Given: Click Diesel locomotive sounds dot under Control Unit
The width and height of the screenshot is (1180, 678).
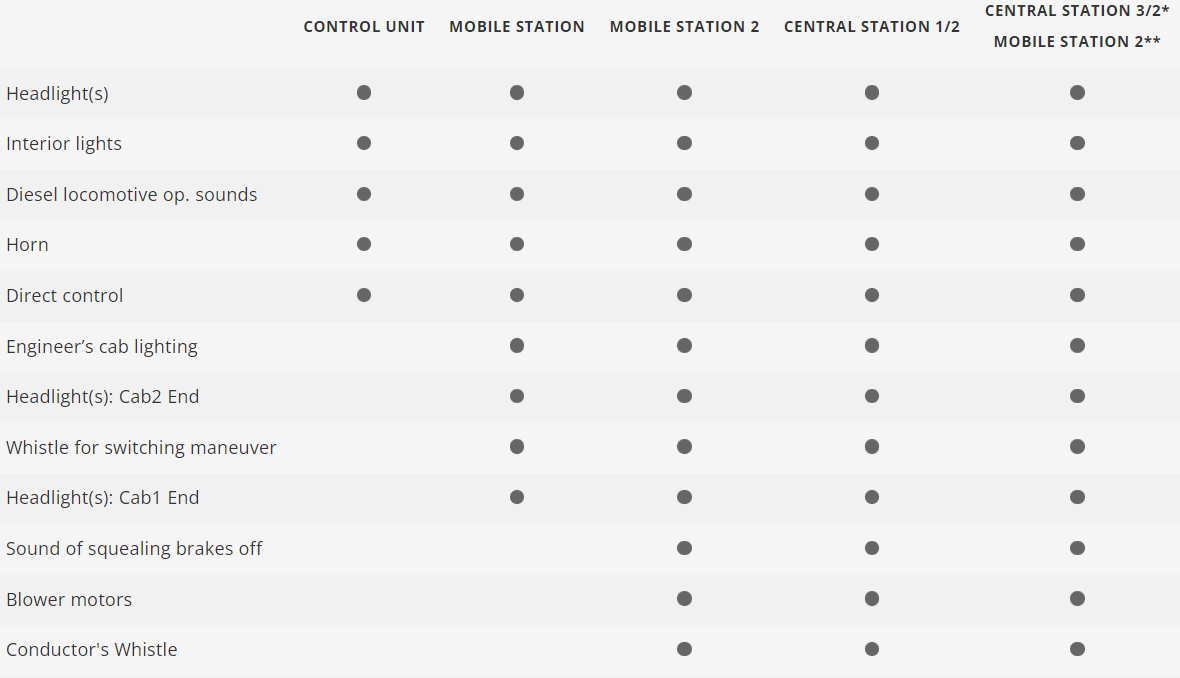Looking at the screenshot, I should [x=364, y=194].
